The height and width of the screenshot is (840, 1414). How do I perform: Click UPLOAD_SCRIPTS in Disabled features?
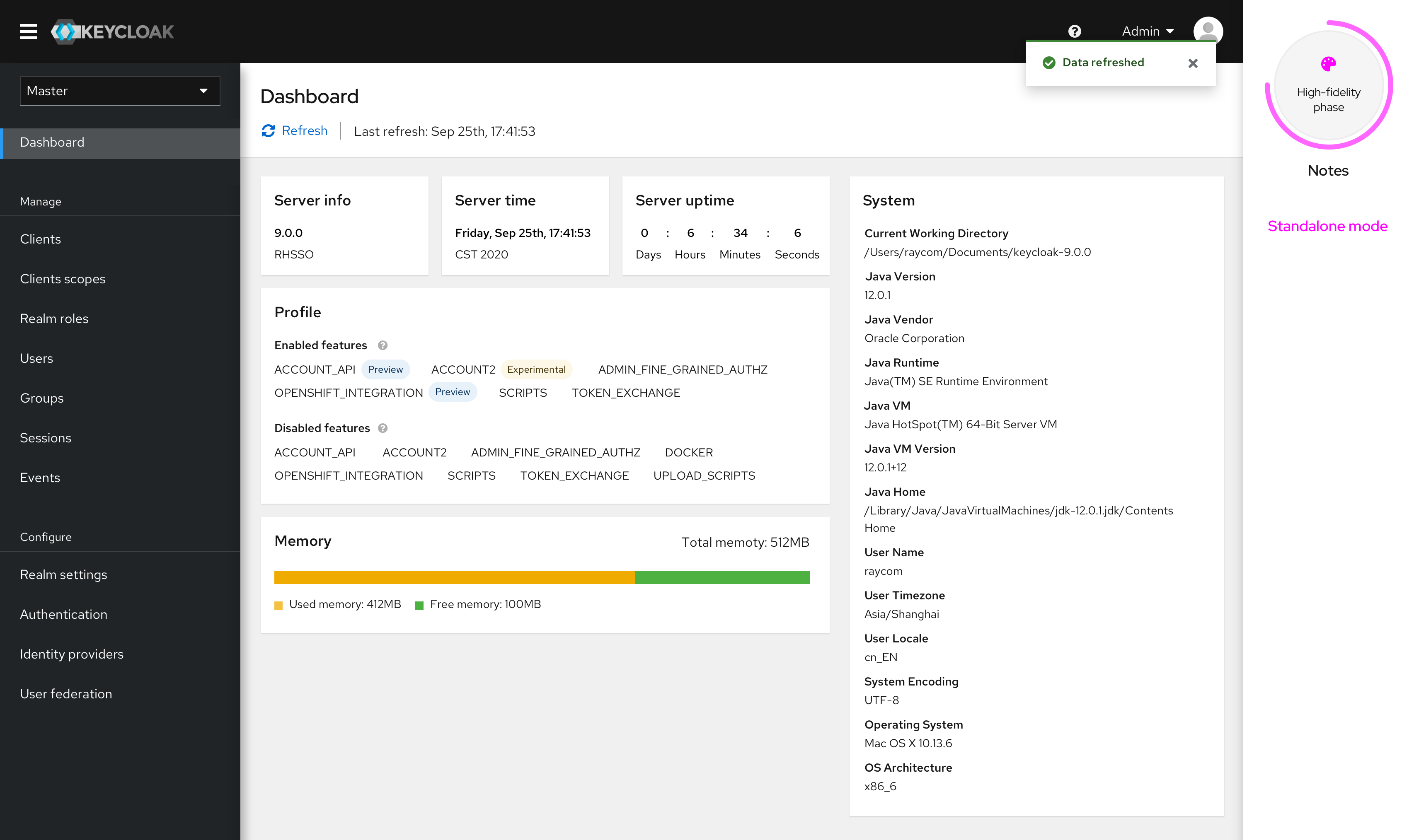704,476
